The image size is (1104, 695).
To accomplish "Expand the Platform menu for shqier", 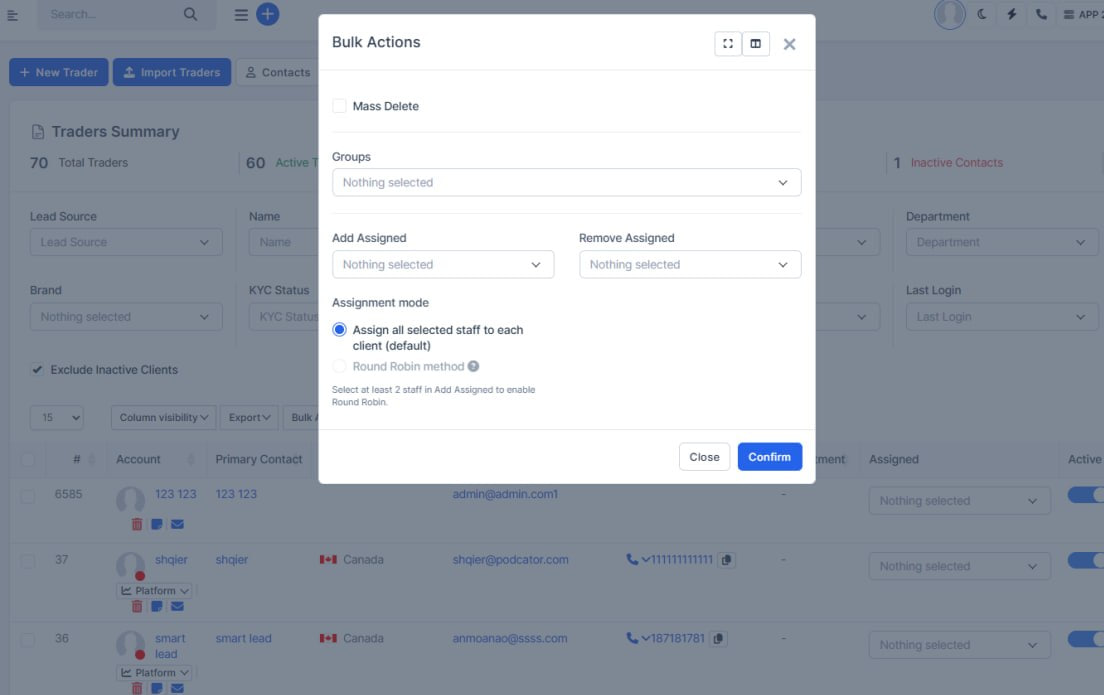I will pos(155,590).
